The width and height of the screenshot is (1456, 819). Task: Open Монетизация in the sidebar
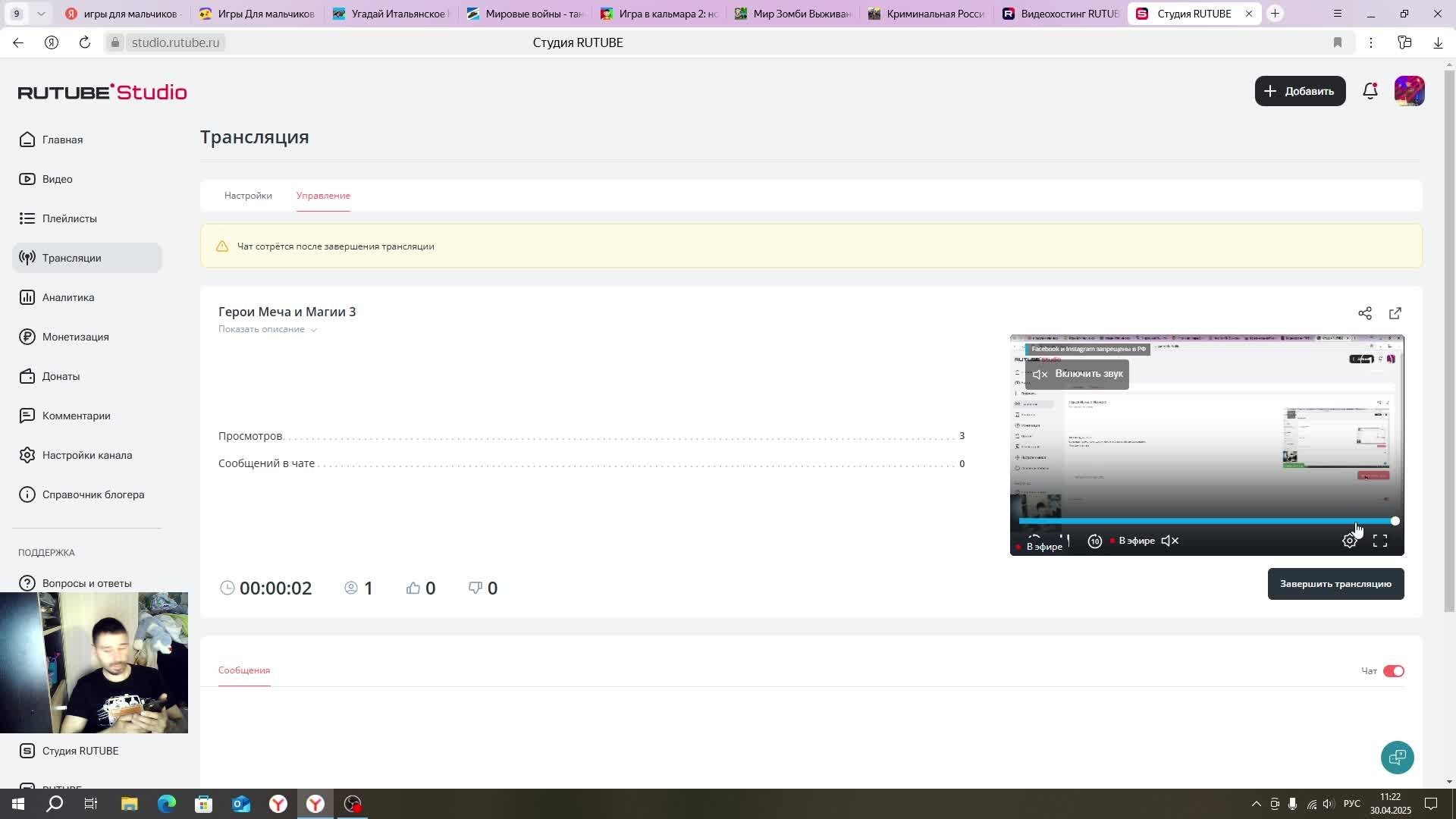(75, 337)
